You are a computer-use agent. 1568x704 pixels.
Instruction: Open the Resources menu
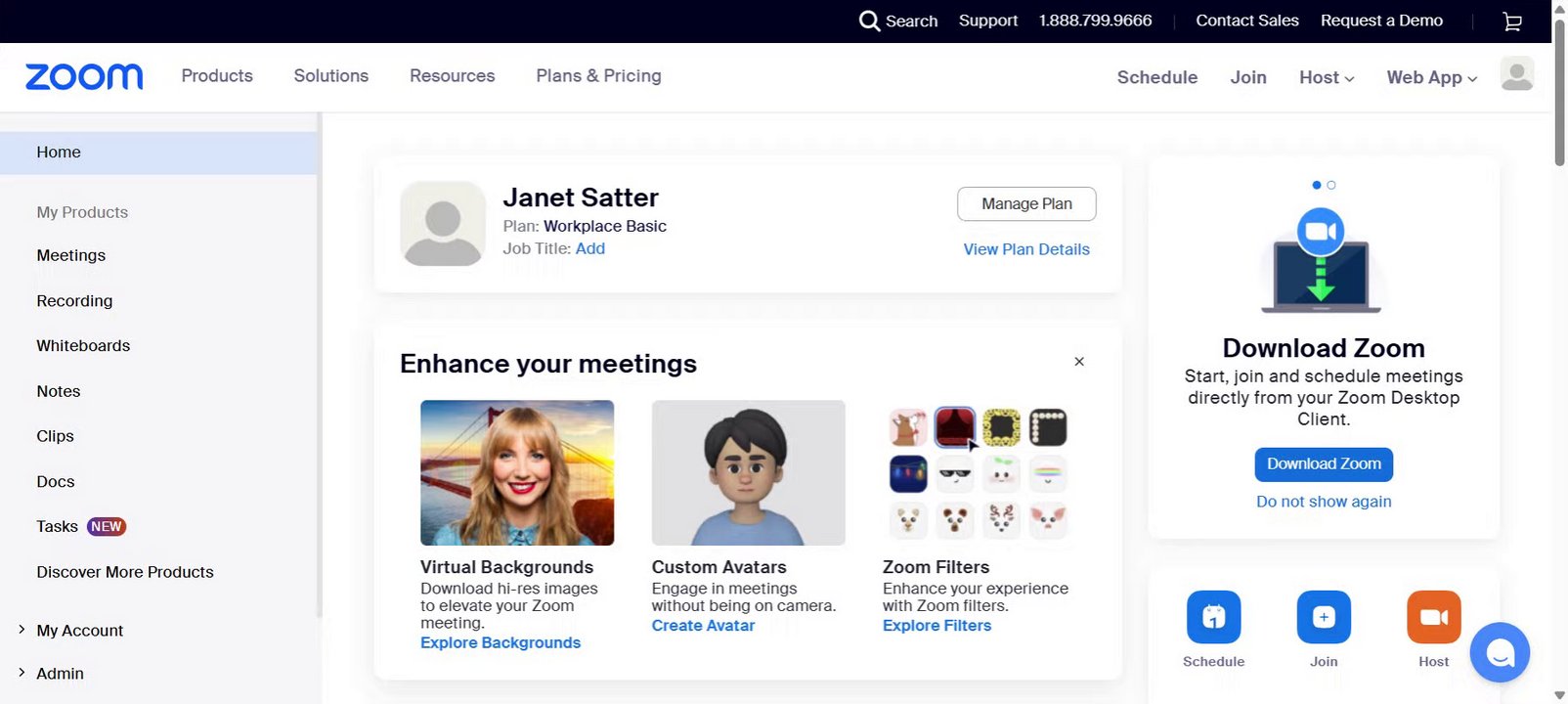(453, 75)
